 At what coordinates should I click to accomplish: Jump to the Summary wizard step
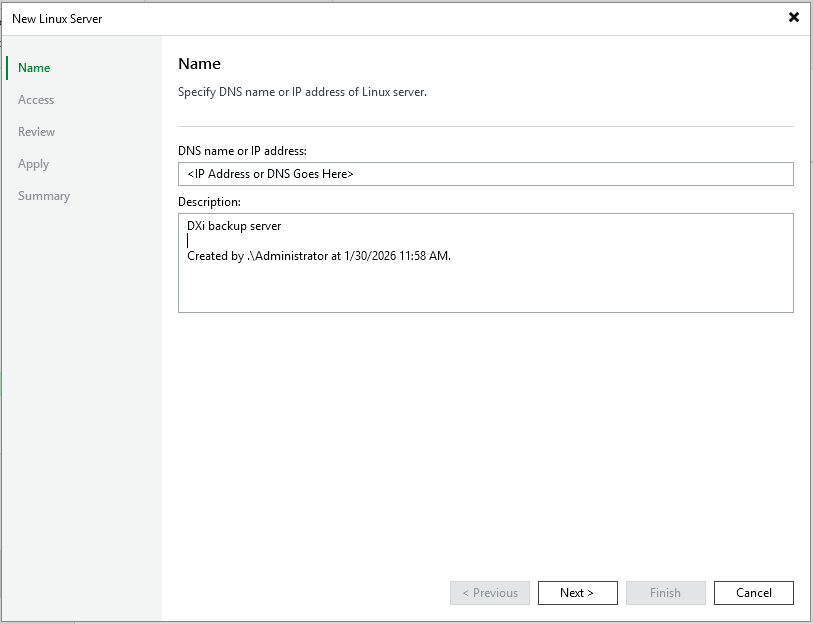(44, 196)
